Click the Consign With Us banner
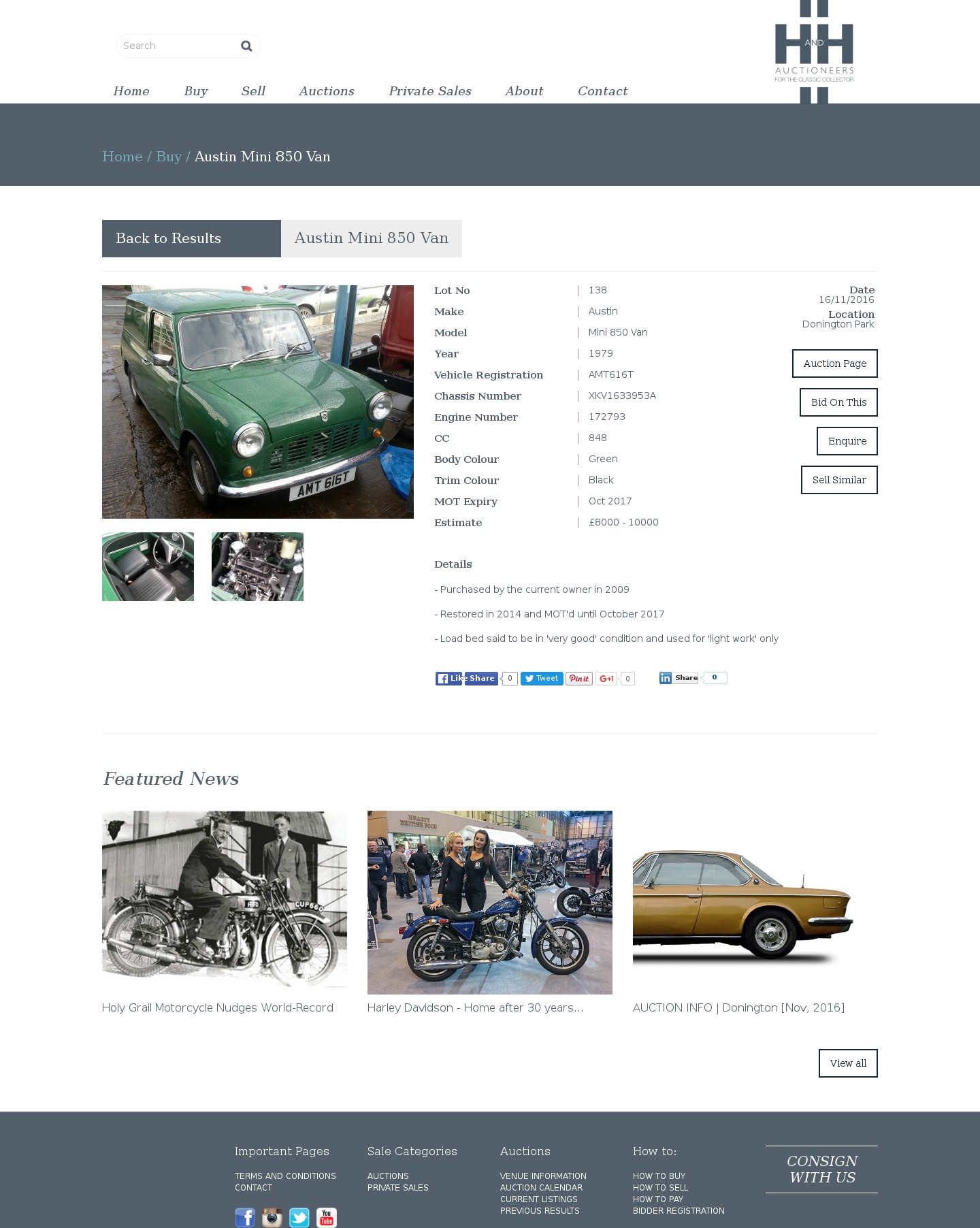Image resolution: width=980 pixels, height=1228 pixels. point(821,1169)
